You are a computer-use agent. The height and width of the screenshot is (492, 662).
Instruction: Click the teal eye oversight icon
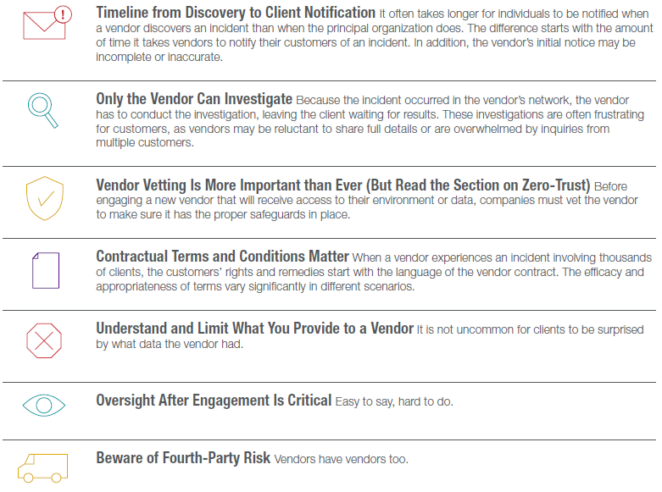click(44, 405)
